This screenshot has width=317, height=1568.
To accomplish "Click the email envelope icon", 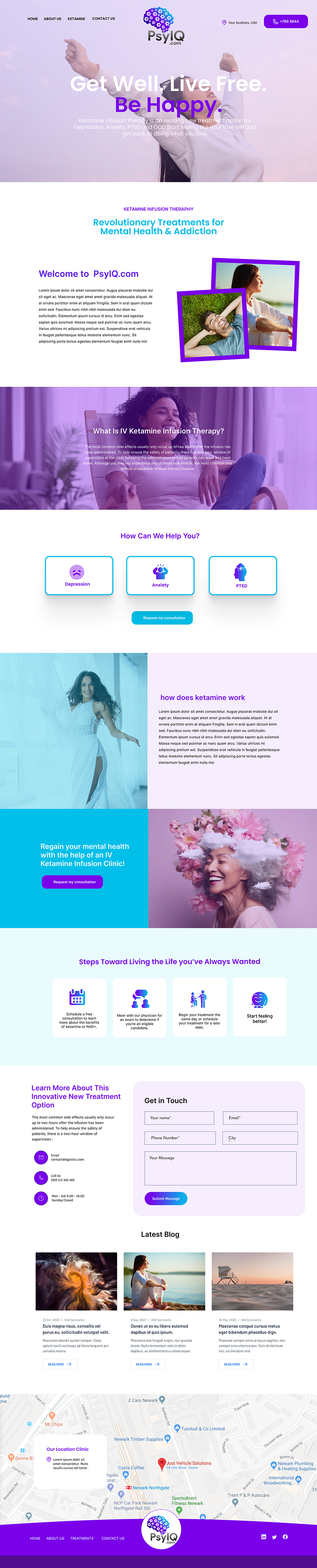I will (x=41, y=1157).
